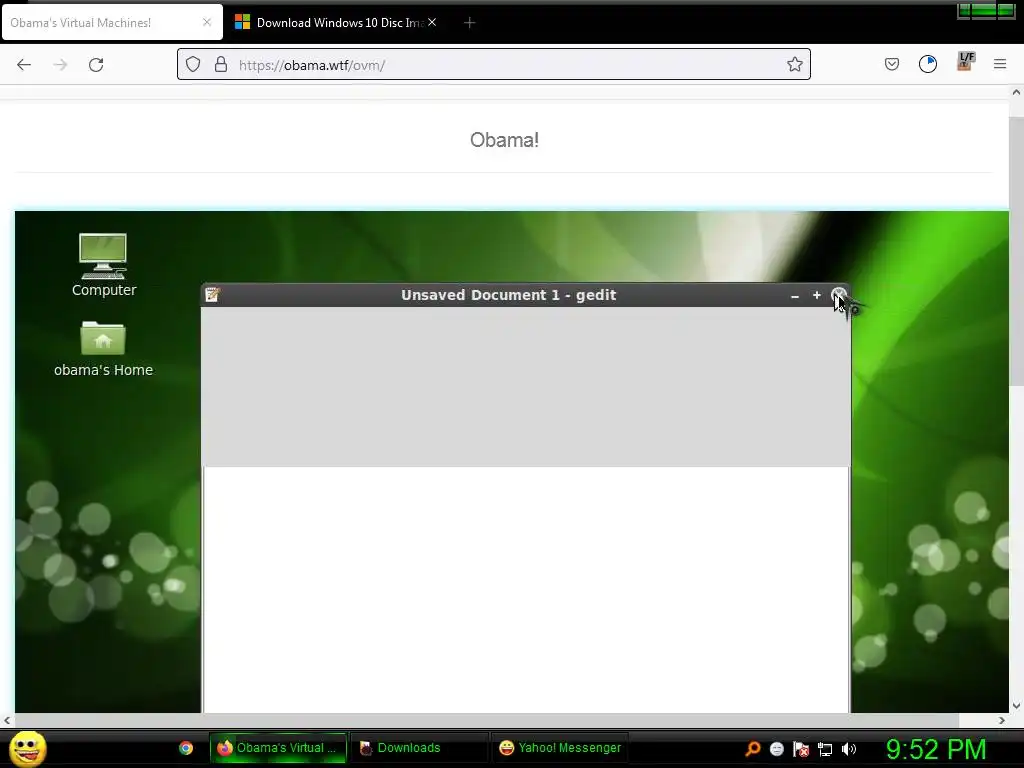Click the orange magnifier tray icon
1024x768 pixels.
(752, 748)
